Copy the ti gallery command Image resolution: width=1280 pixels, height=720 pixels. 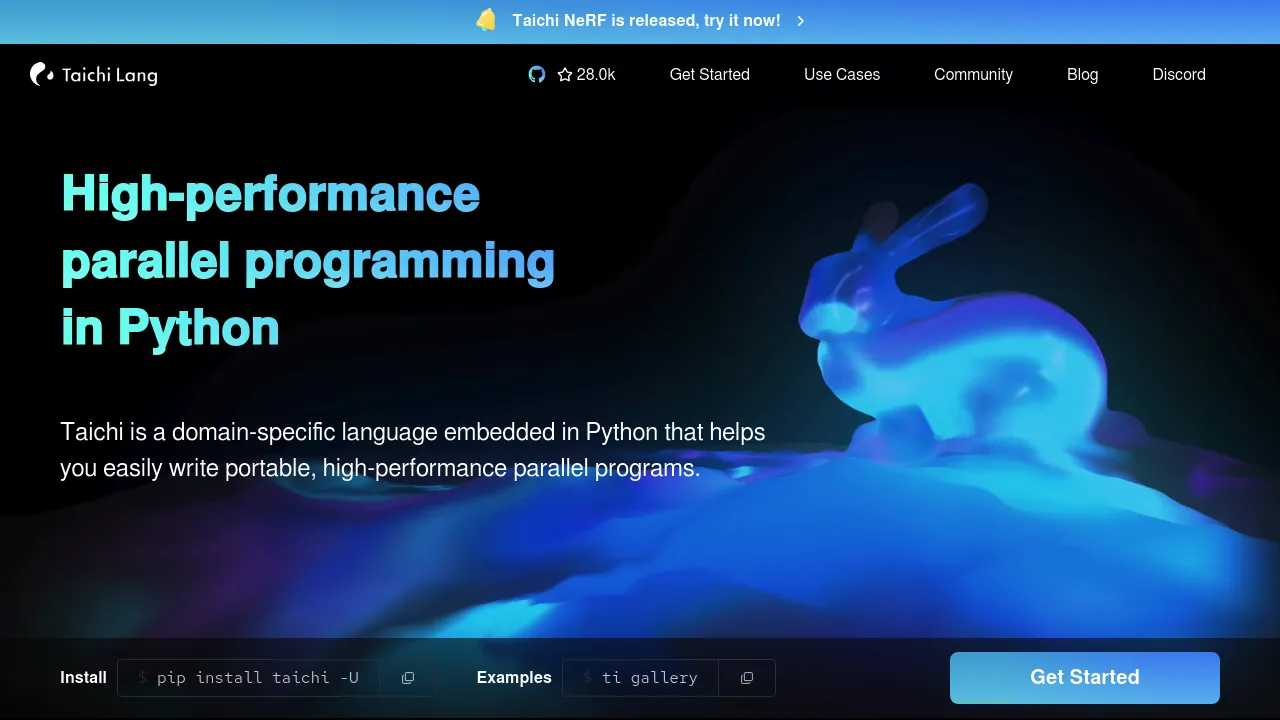click(x=747, y=678)
